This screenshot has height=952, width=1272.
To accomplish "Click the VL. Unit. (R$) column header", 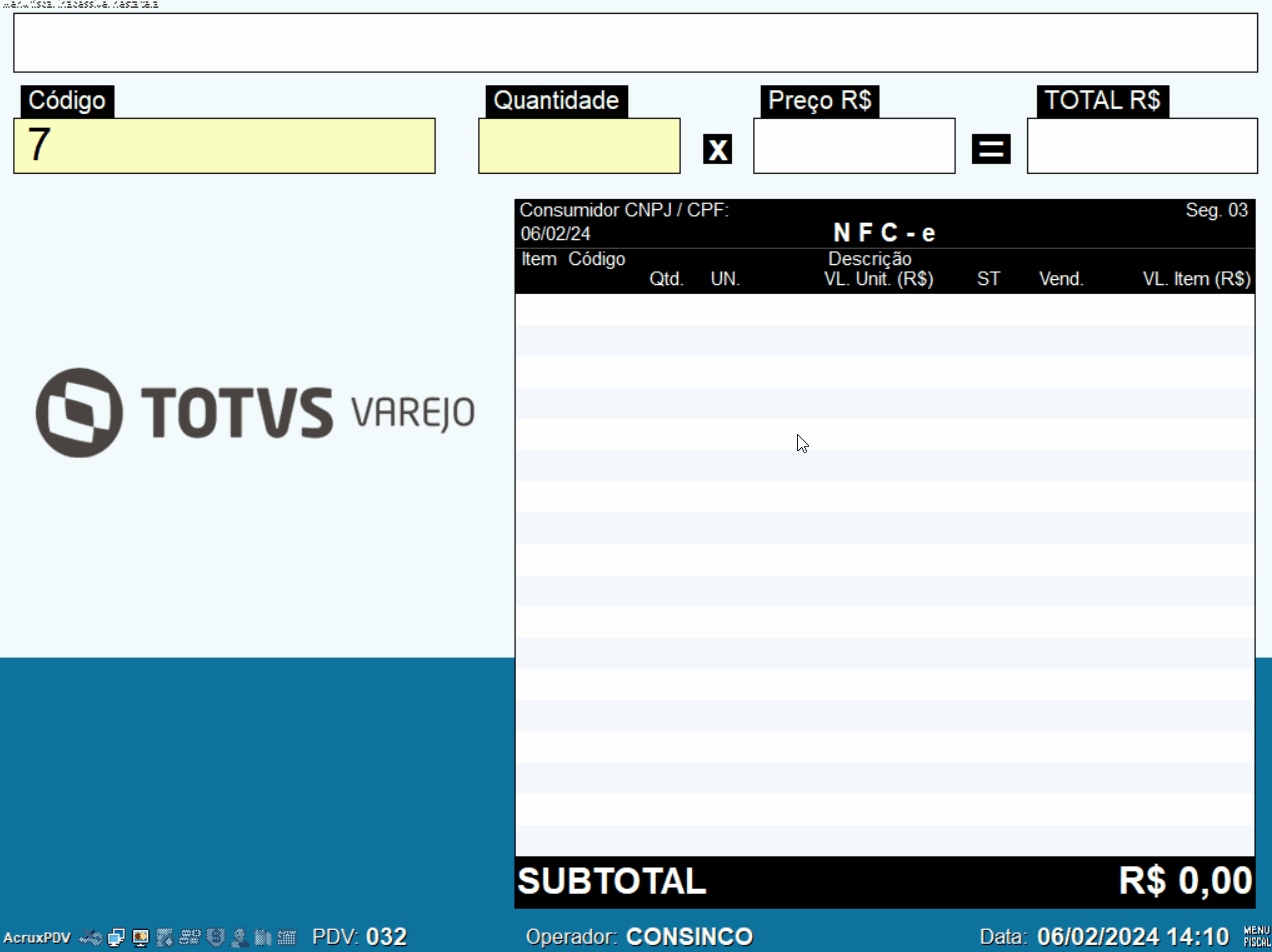I will click(879, 280).
